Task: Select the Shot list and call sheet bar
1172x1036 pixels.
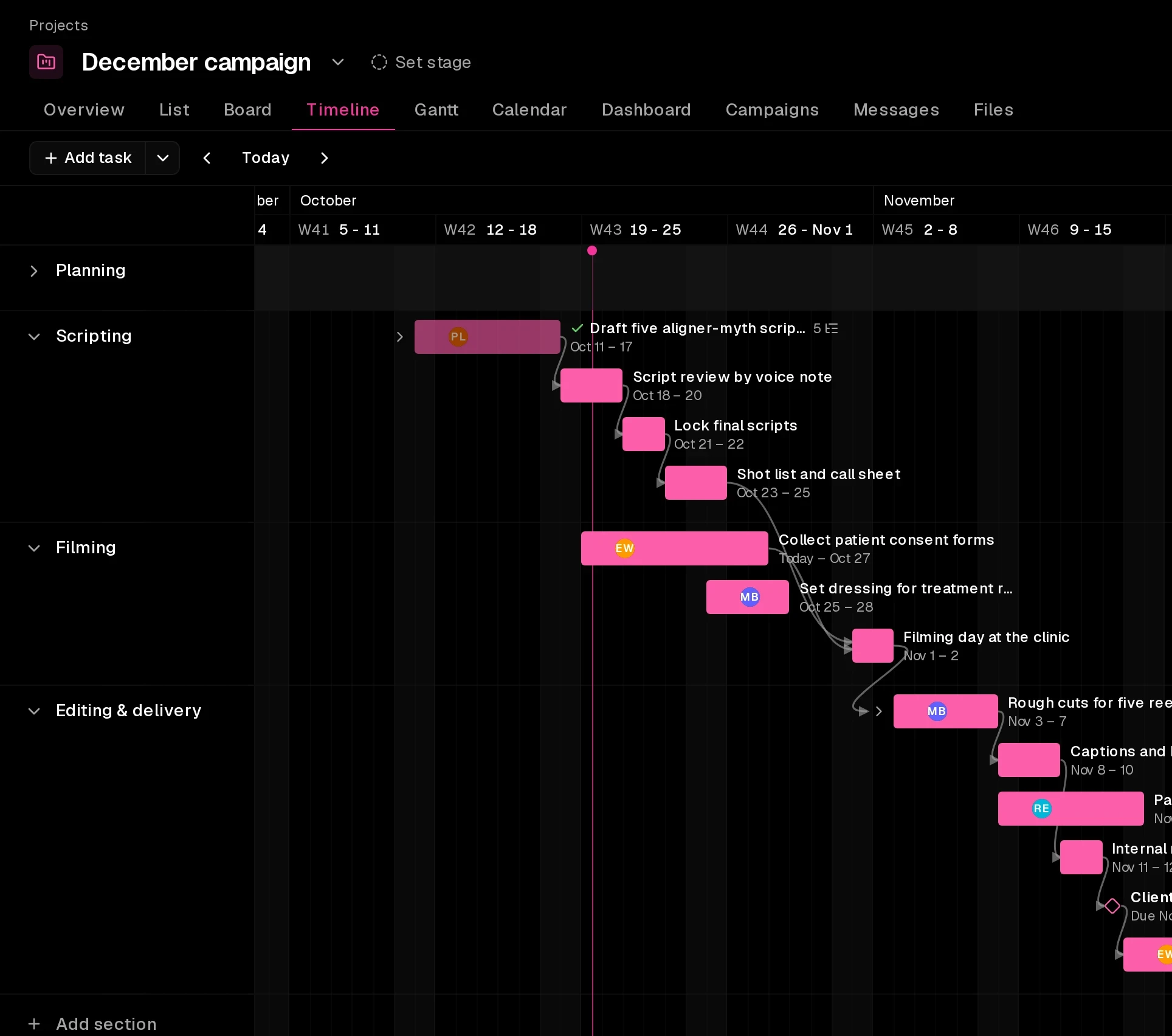Action: [696, 483]
